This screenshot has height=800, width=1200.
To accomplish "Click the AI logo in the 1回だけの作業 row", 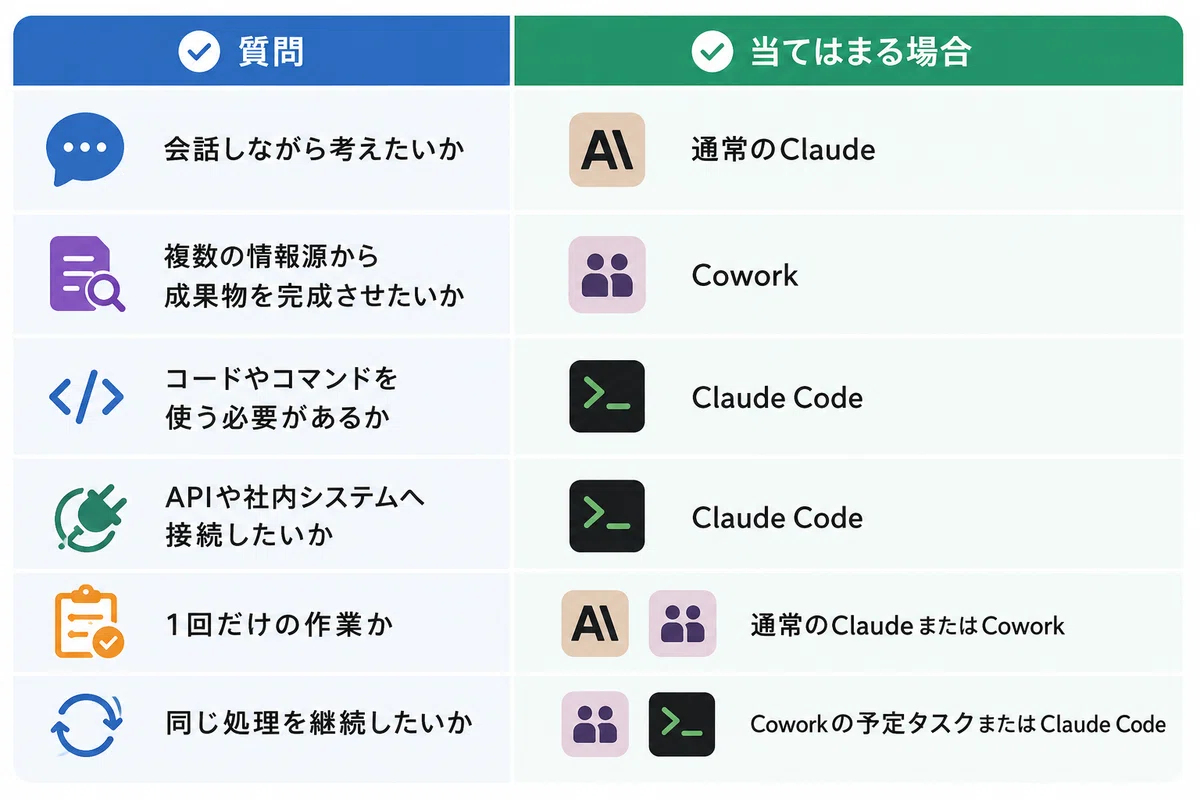I will [x=595, y=623].
